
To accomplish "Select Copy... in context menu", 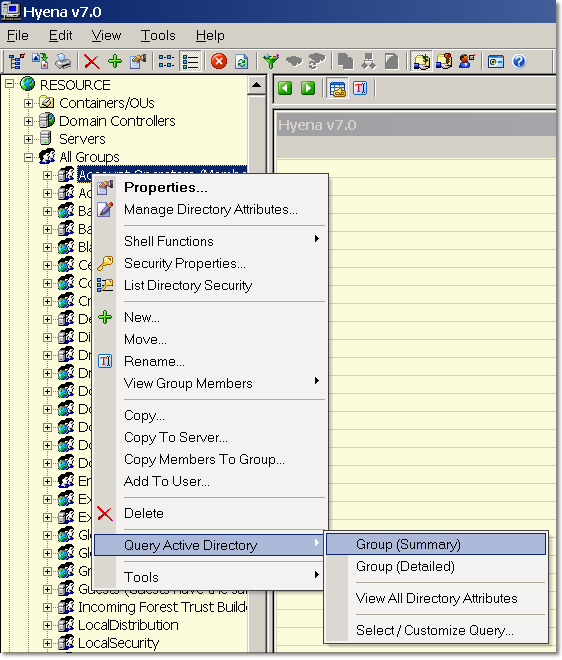I will coord(210,415).
